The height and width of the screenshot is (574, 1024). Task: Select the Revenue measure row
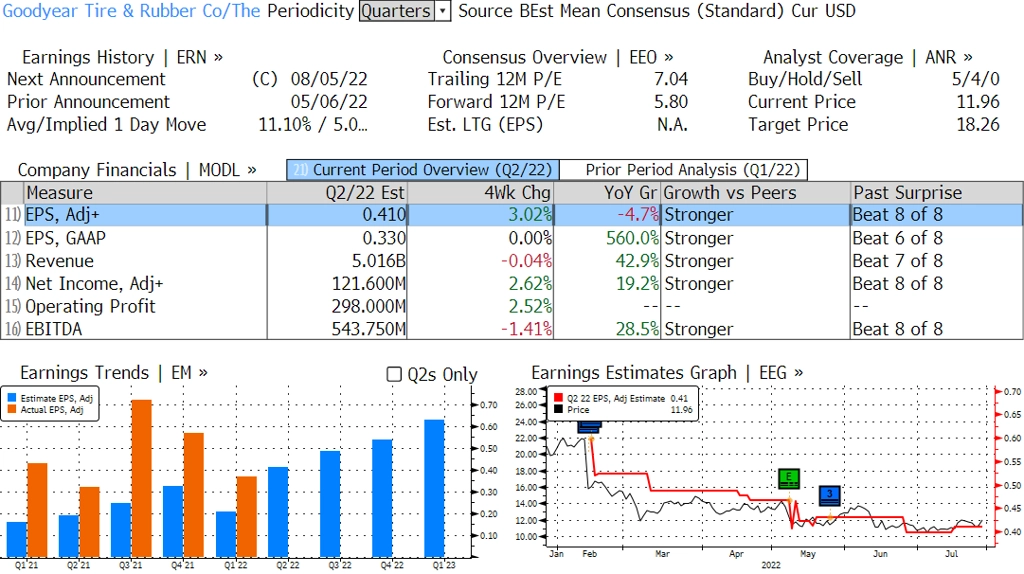[512, 261]
